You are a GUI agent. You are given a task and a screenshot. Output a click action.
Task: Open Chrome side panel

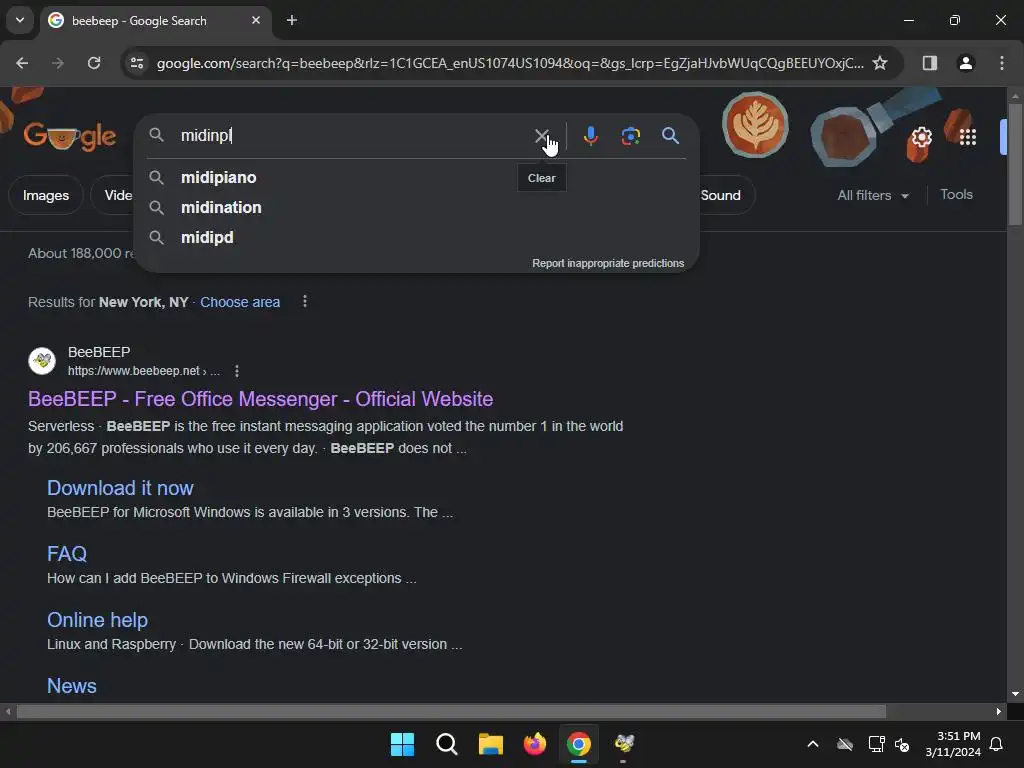coord(929,63)
